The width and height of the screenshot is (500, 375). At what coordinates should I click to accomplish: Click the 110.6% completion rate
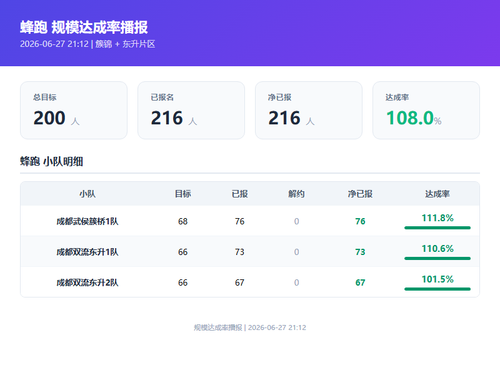point(437,249)
